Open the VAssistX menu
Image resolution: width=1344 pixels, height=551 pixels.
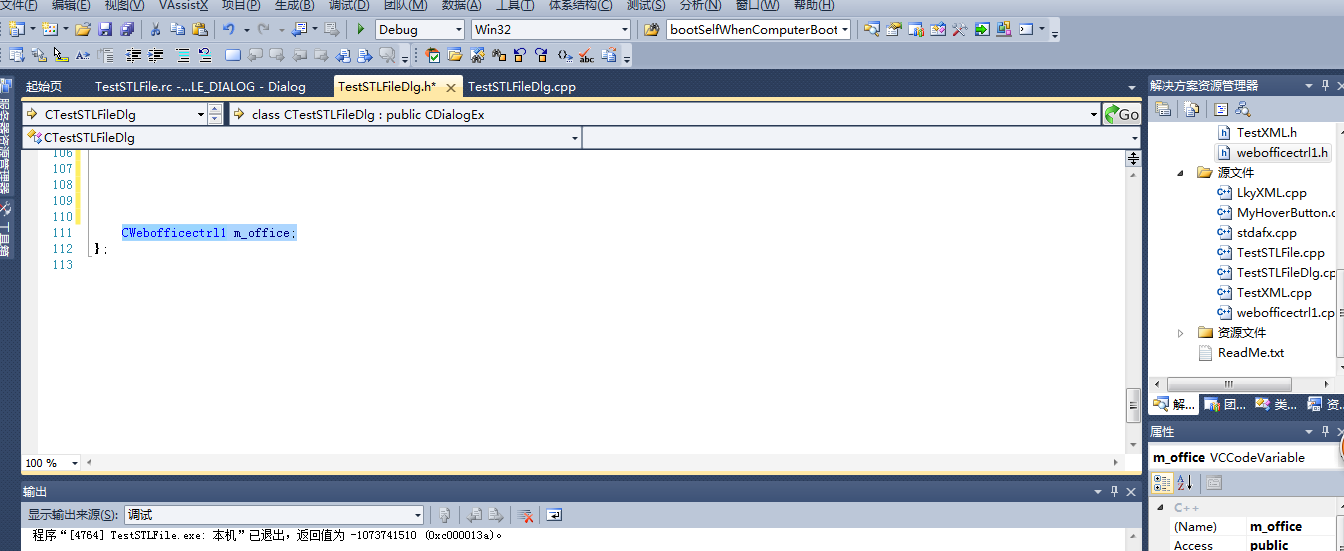pos(183,5)
